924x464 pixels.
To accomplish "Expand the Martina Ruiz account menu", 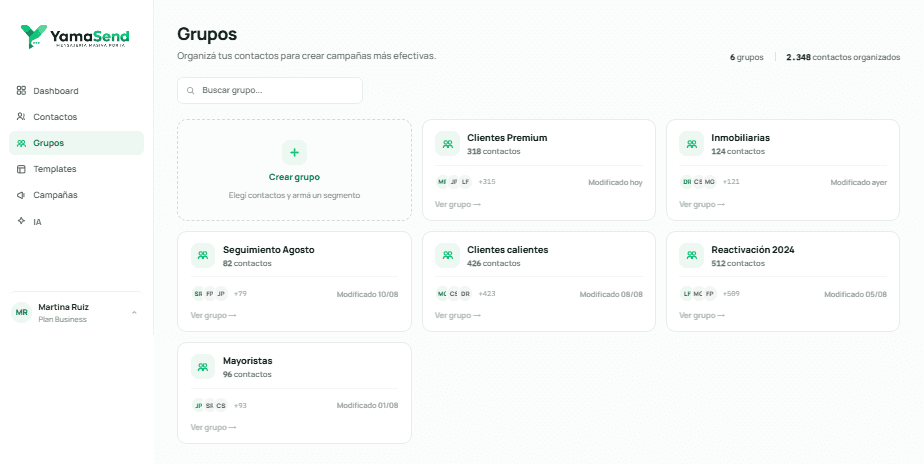I will coord(134,312).
